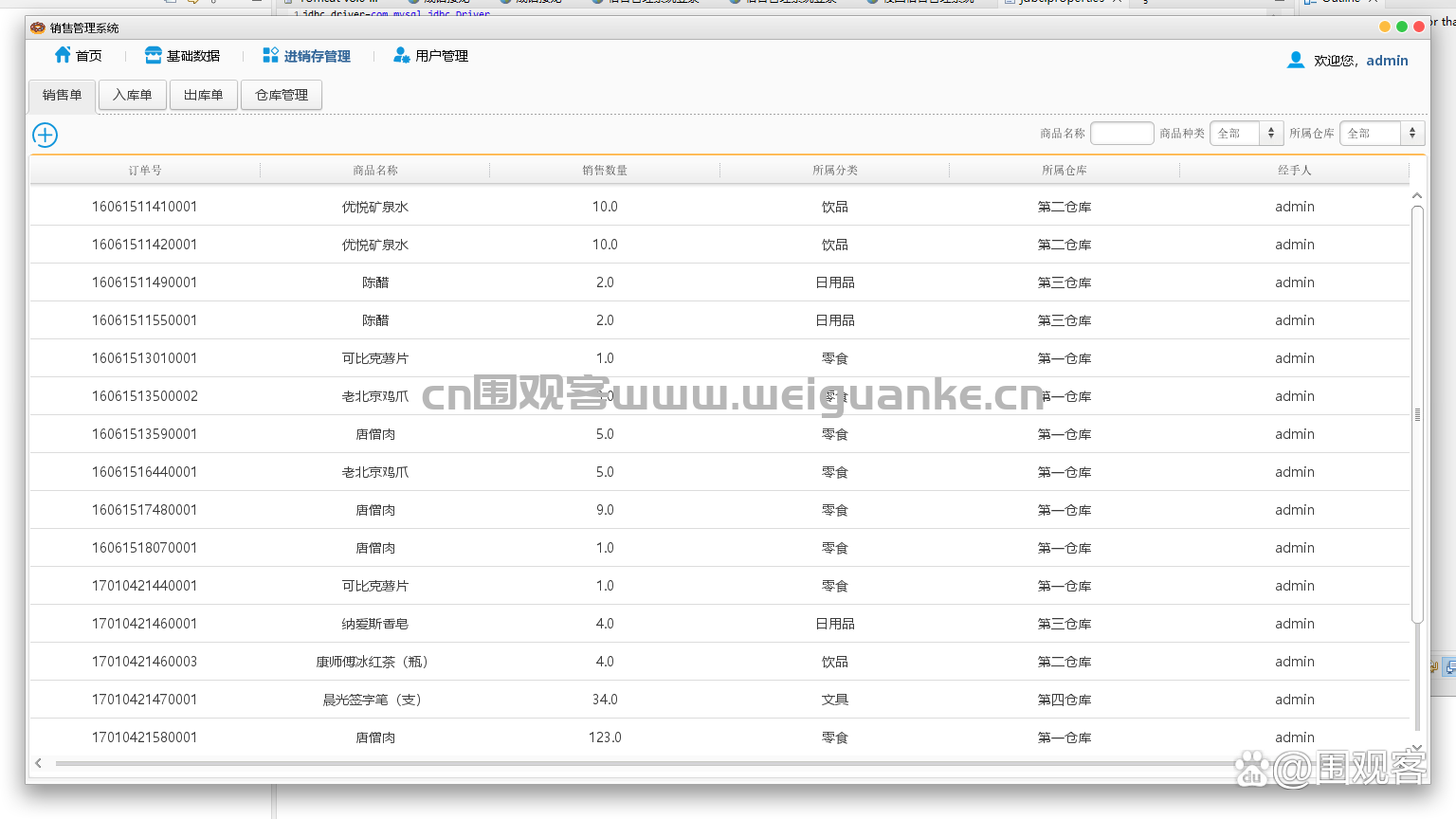Viewport: 1456px width, 819px height.
Task: Click the 进销存管理 grid icon
Action: 271,55
